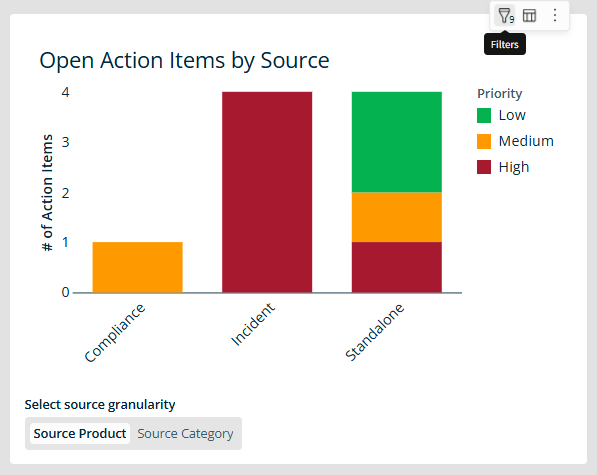Image resolution: width=597 pixels, height=475 pixels.
Task: Open the table view icon
Action: pos(529,16)
